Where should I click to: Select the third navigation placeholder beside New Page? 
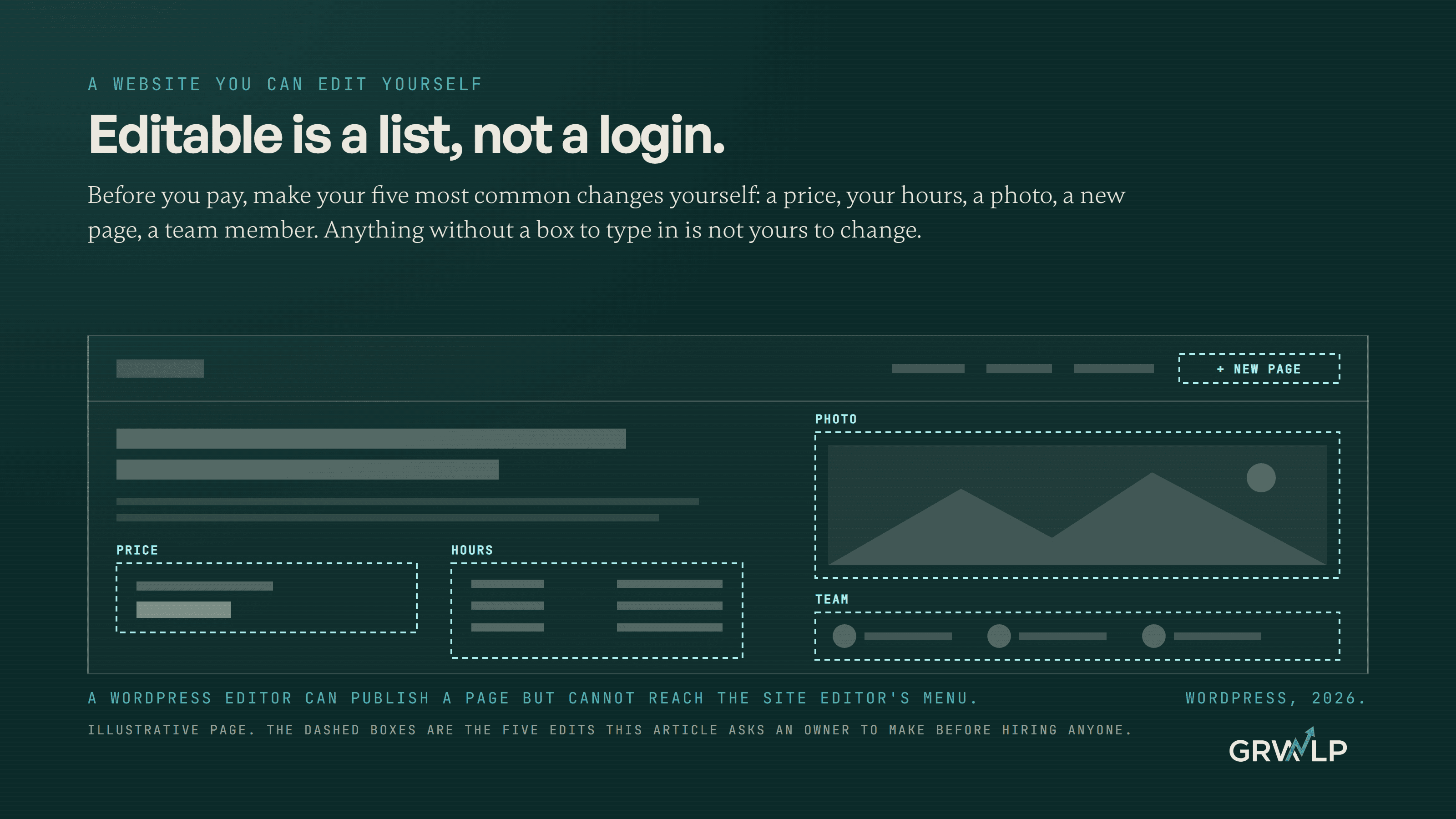pos(1113,369)
